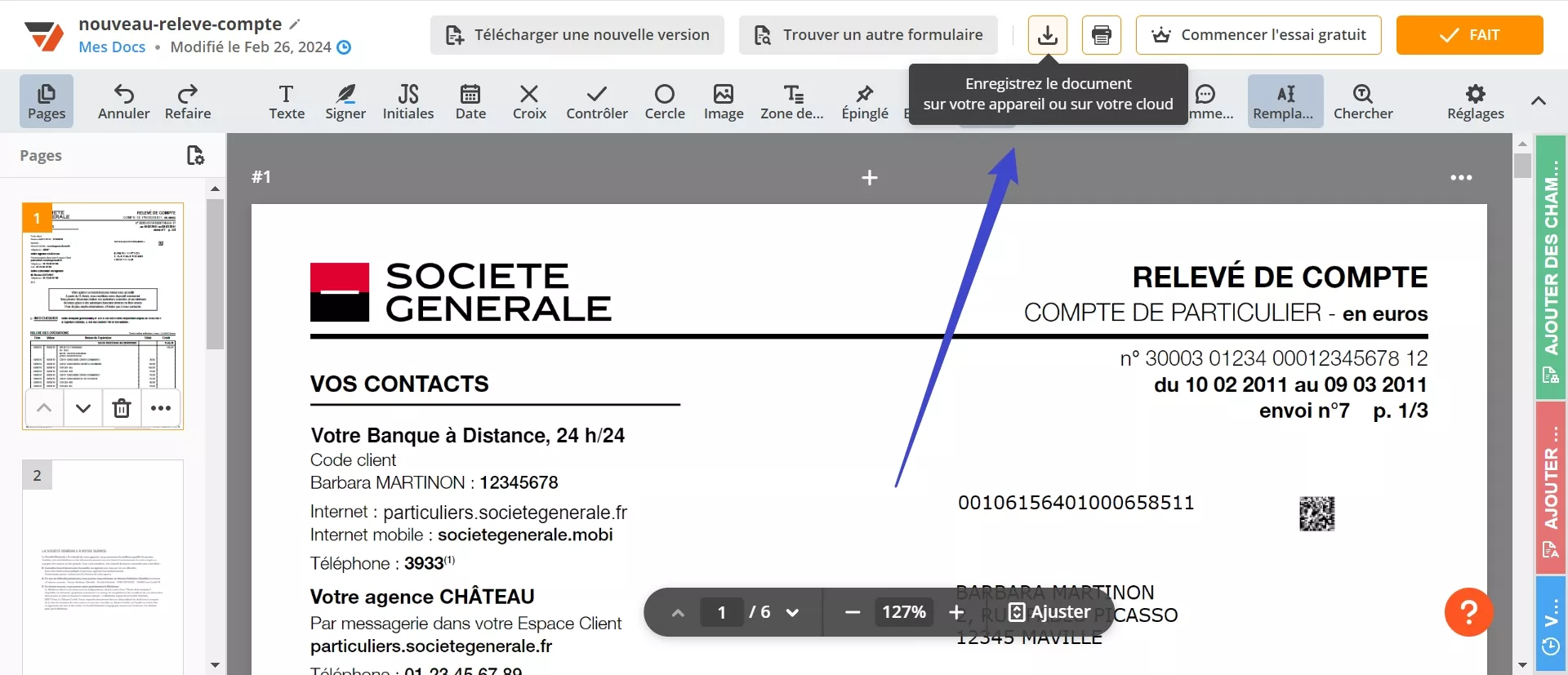Click the thumbnail panel scrollbar thumb
The height and width of the screenshot is (675, 1568).
pyautogui.click(x=215, y=274)
